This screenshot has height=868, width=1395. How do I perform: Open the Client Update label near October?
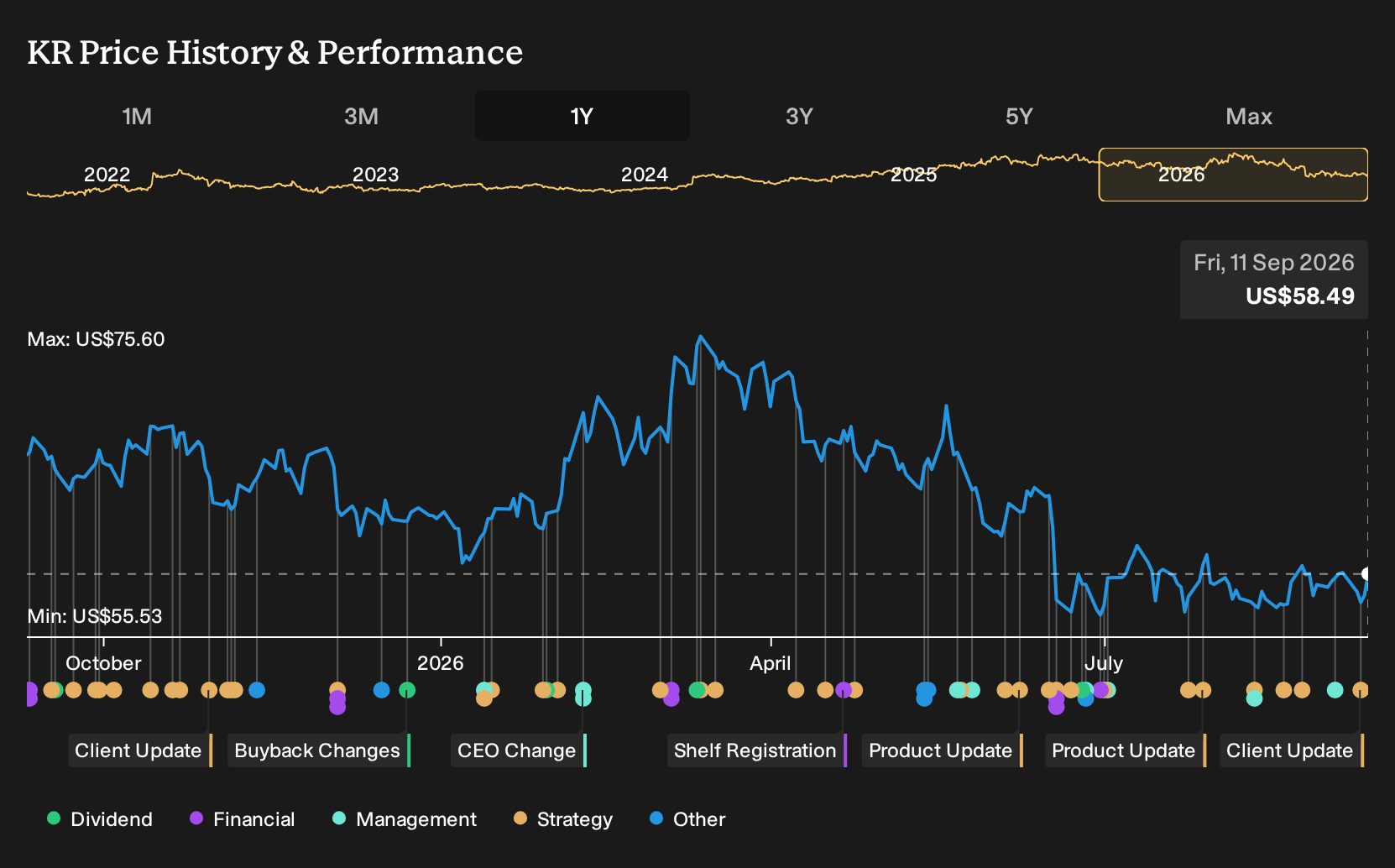point(140,750)
